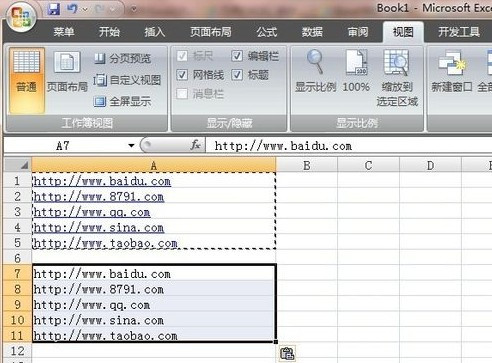The height and width of the screenshot is (363, 492).
Task: Select the 视图 View tab
Action: pos(403,32)
